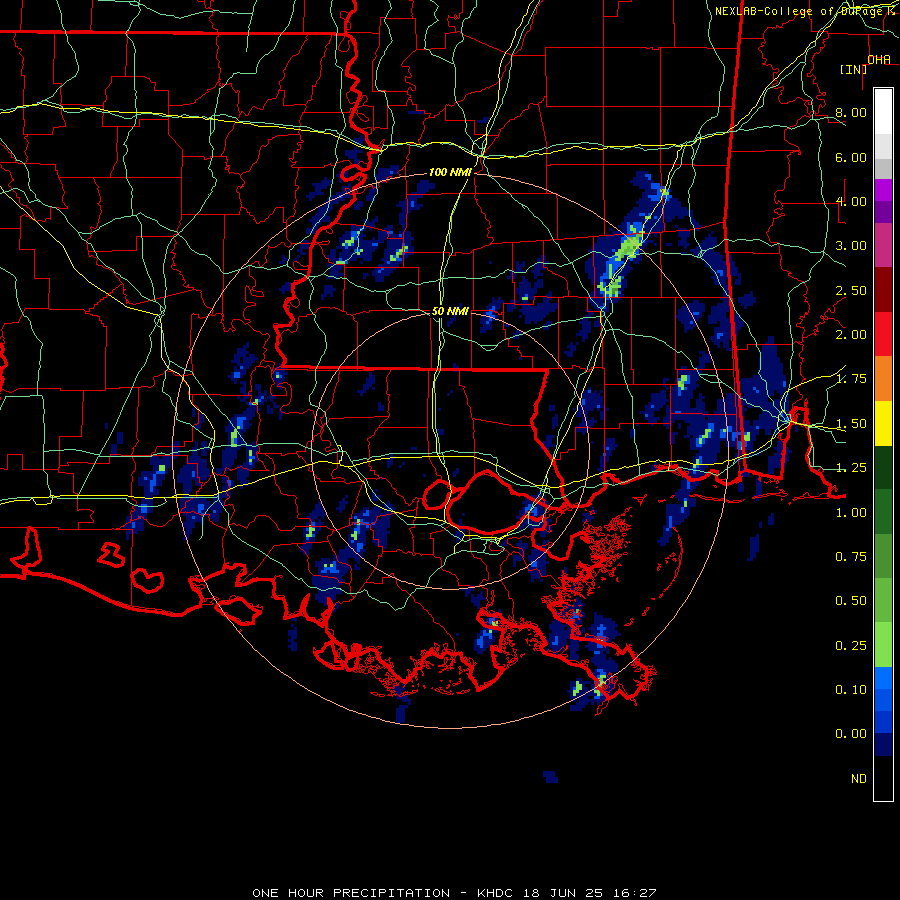The width and height of the screenshot is (900, 900).
Task: Click the 1.00 legend value
Action: (x=851, y=513)
